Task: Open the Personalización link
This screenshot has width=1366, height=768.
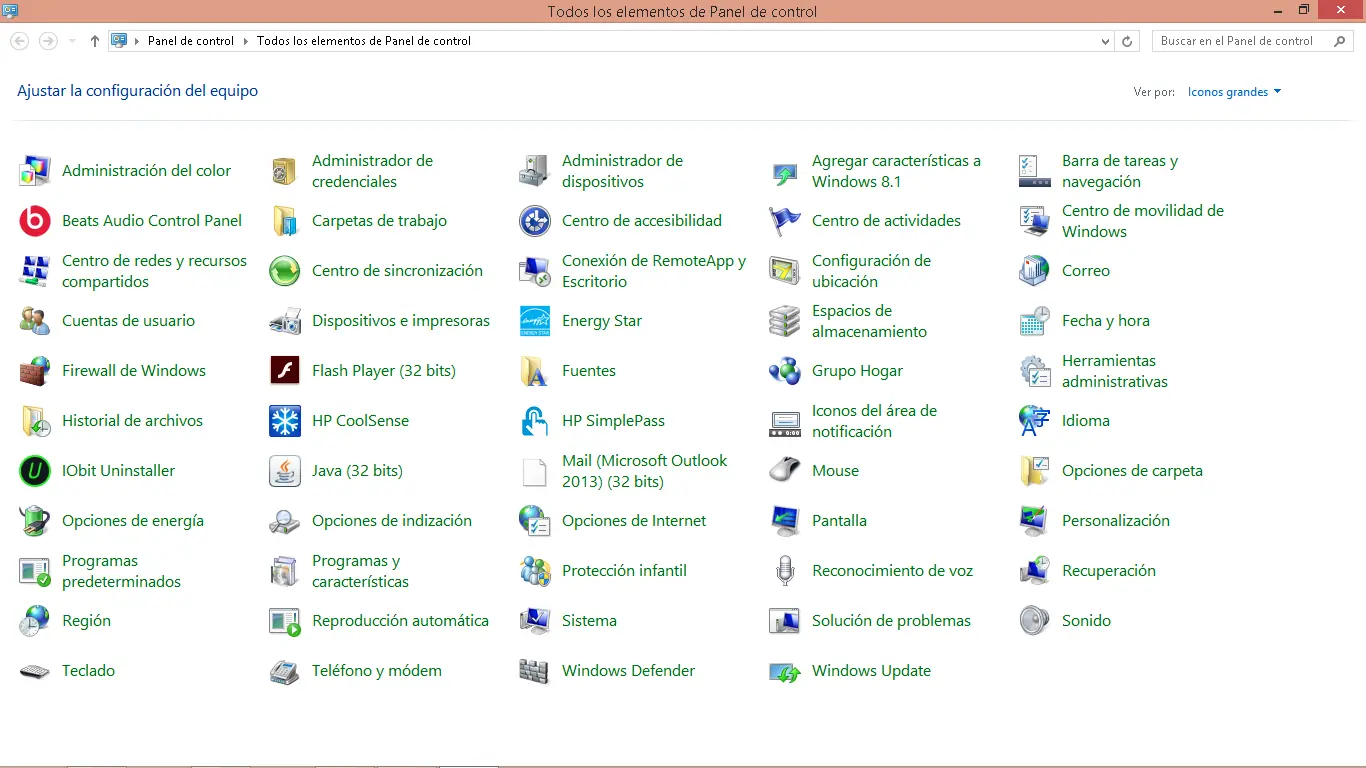Action: (x=1116, y=521)
